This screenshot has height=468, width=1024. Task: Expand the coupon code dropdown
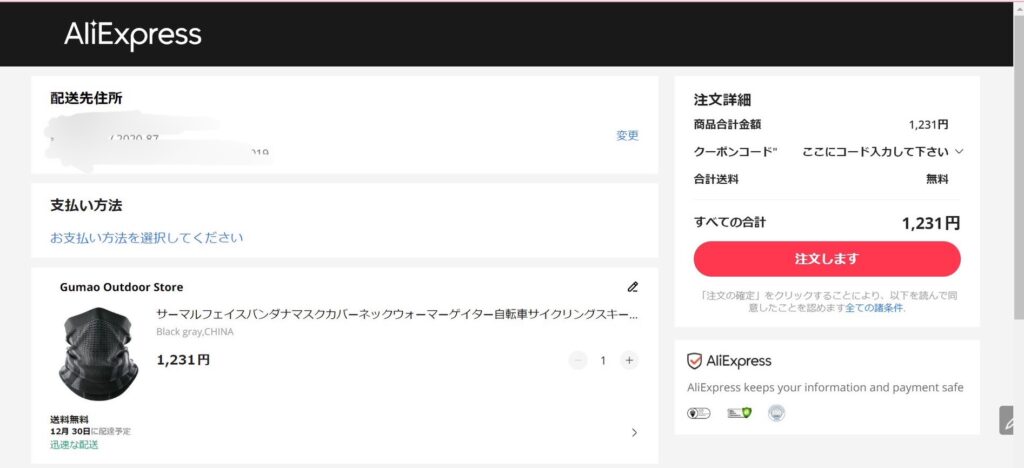(959, 152)
